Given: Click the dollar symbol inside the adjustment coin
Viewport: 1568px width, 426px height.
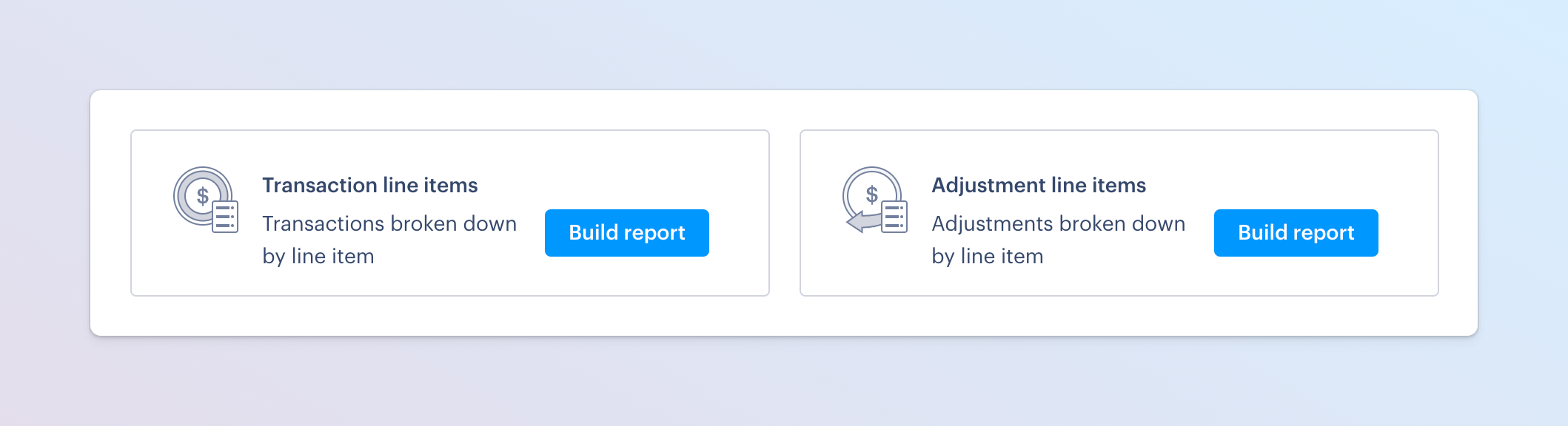Looking at the screenshot, I should point(871,195).
